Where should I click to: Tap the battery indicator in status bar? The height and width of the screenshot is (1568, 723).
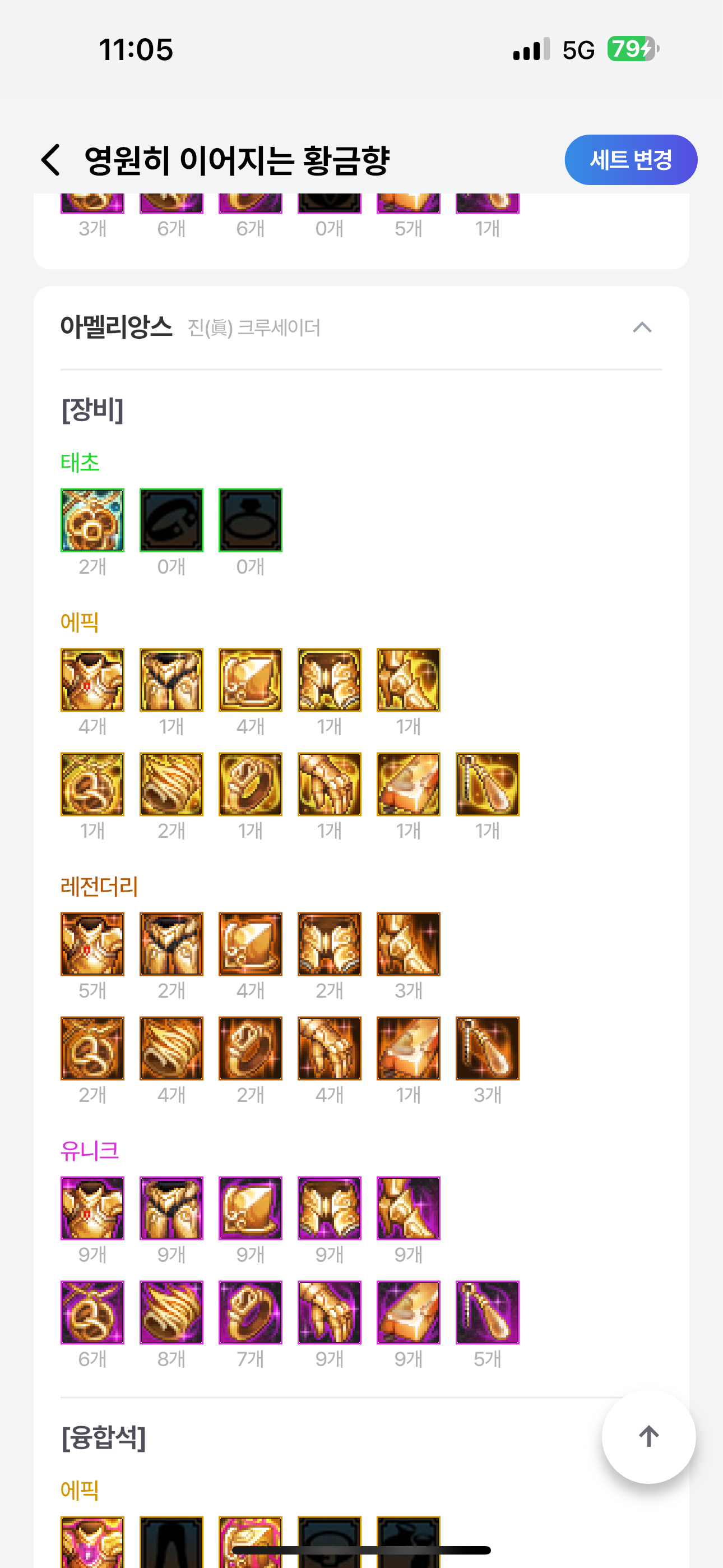tap(633, 49)
